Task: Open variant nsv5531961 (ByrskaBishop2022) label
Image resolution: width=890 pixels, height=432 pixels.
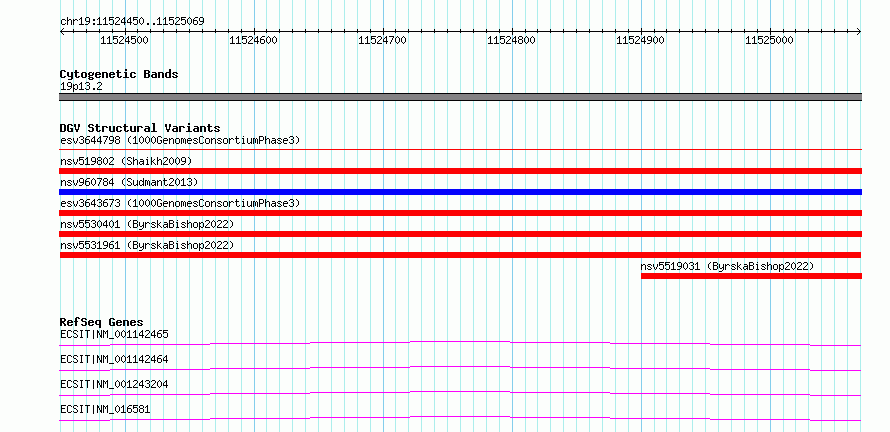Action: pos(147,245)
